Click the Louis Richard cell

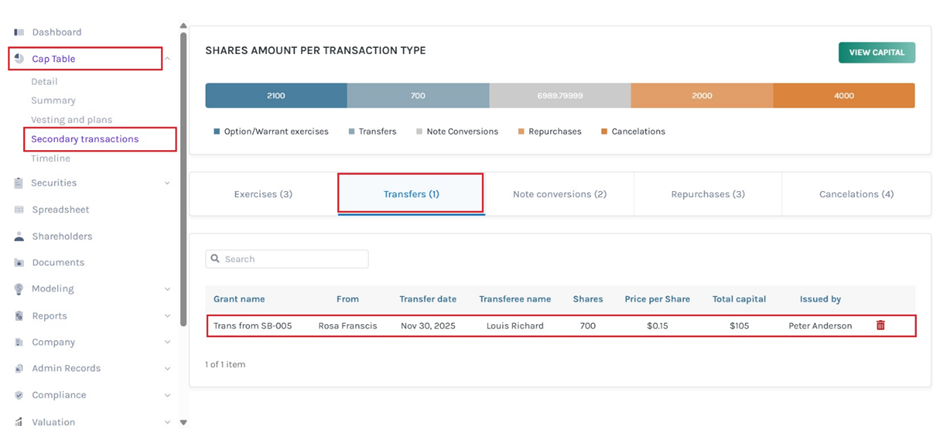[515, 326]
